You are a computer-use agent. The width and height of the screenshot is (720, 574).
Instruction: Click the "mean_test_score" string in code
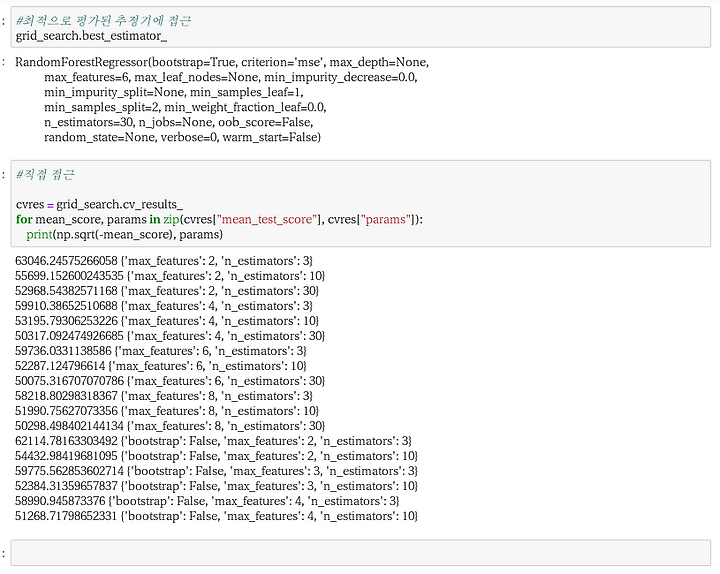(x=268, y=219)
